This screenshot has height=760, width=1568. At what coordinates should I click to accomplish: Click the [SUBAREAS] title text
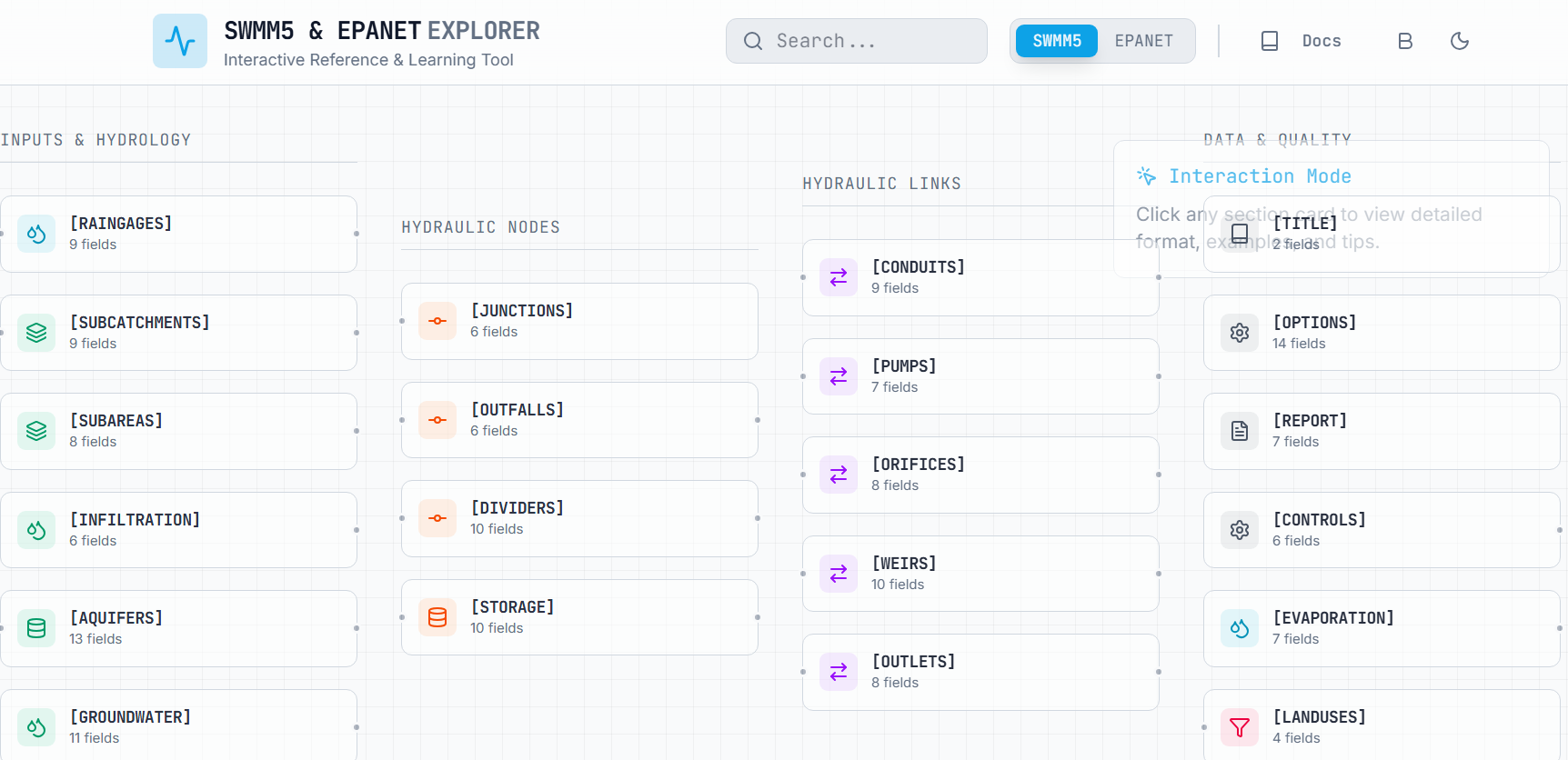coord(116,421)
